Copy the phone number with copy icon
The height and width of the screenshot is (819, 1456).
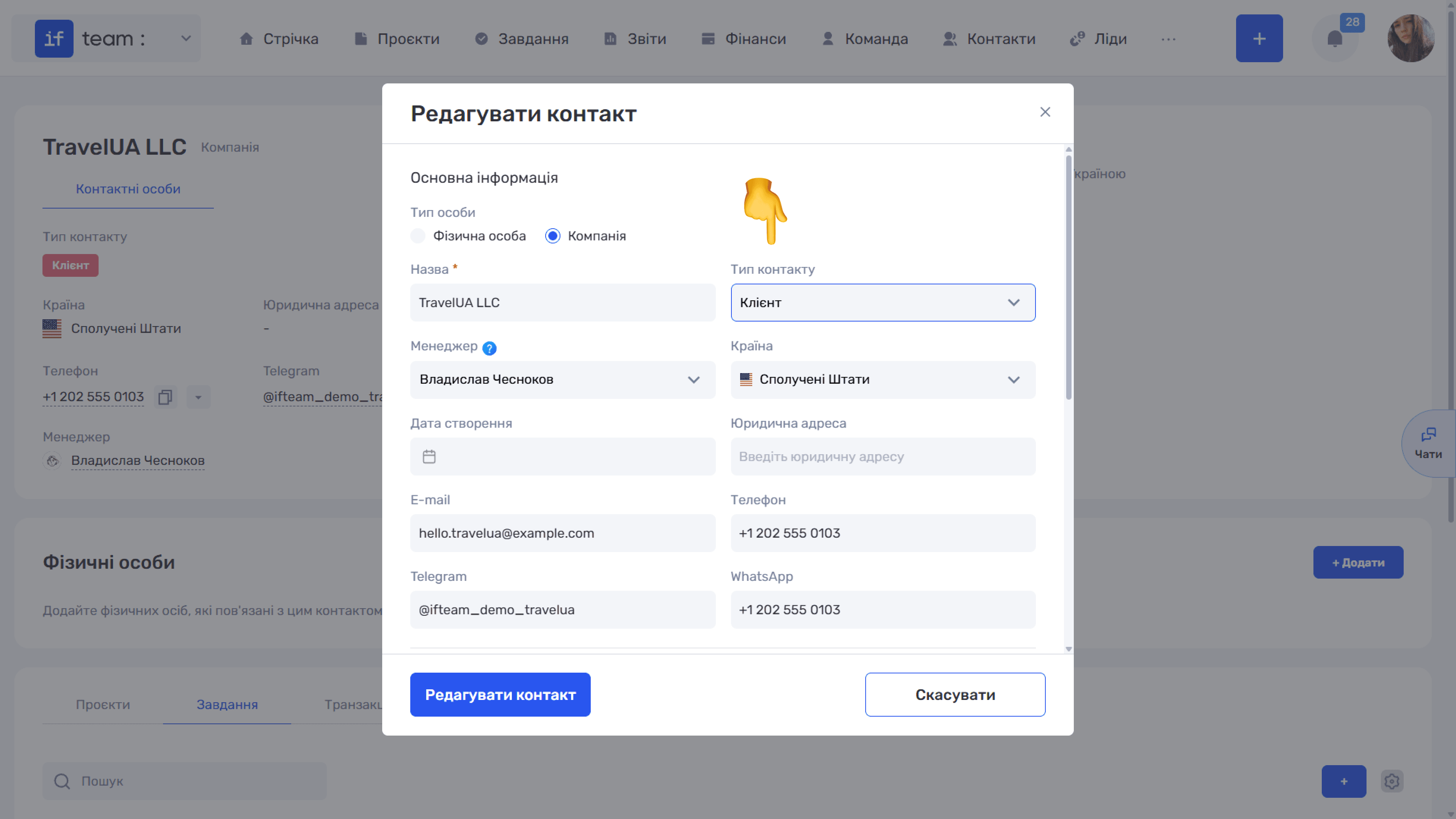[165, 397]
